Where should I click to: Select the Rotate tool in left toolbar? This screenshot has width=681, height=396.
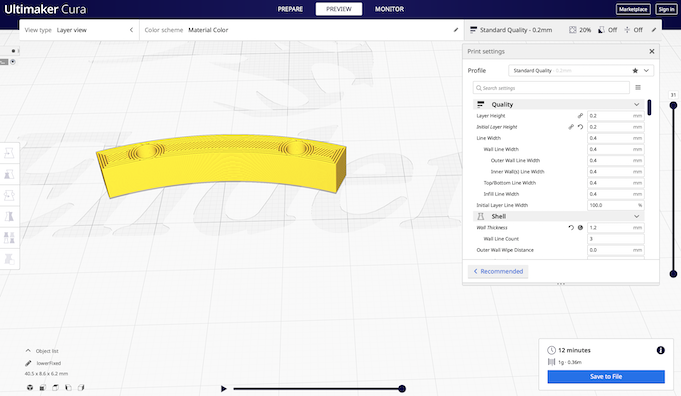[x=9, y=195]
